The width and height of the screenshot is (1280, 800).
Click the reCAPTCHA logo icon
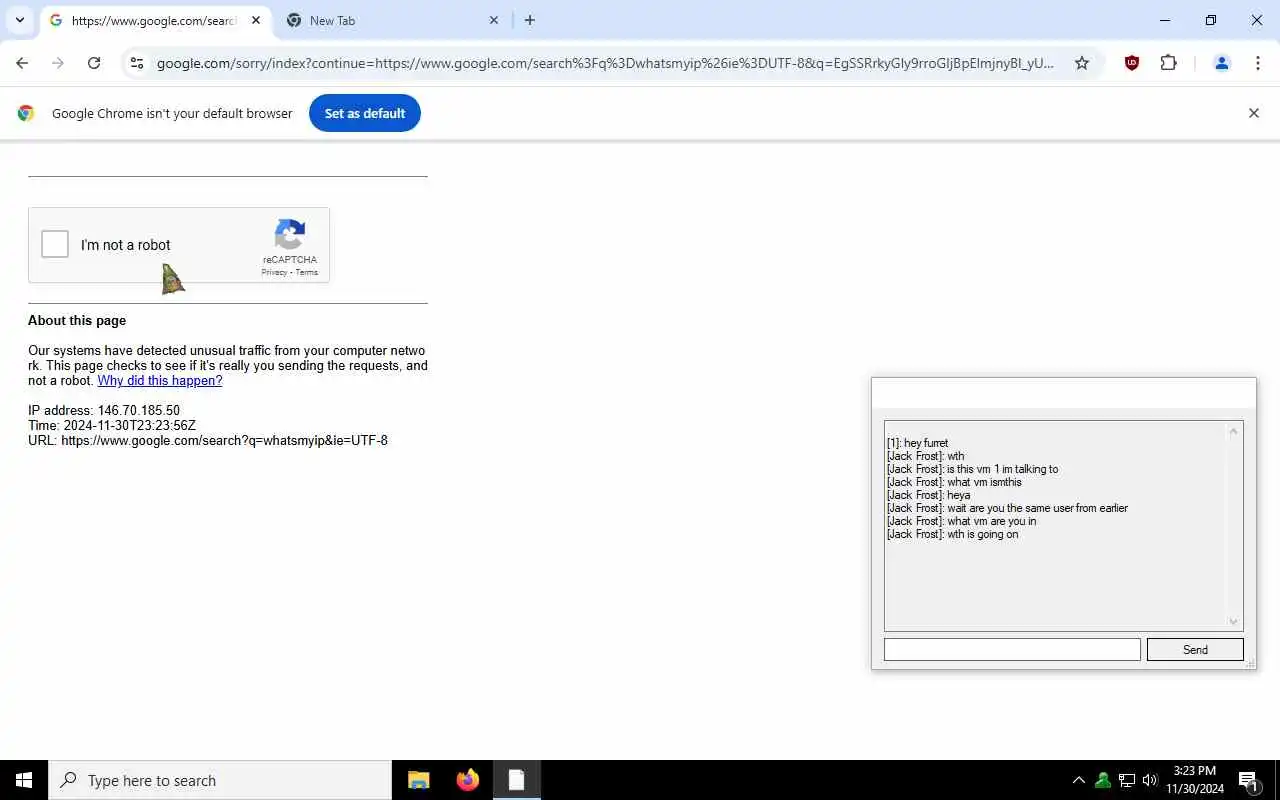click(290, 235)
